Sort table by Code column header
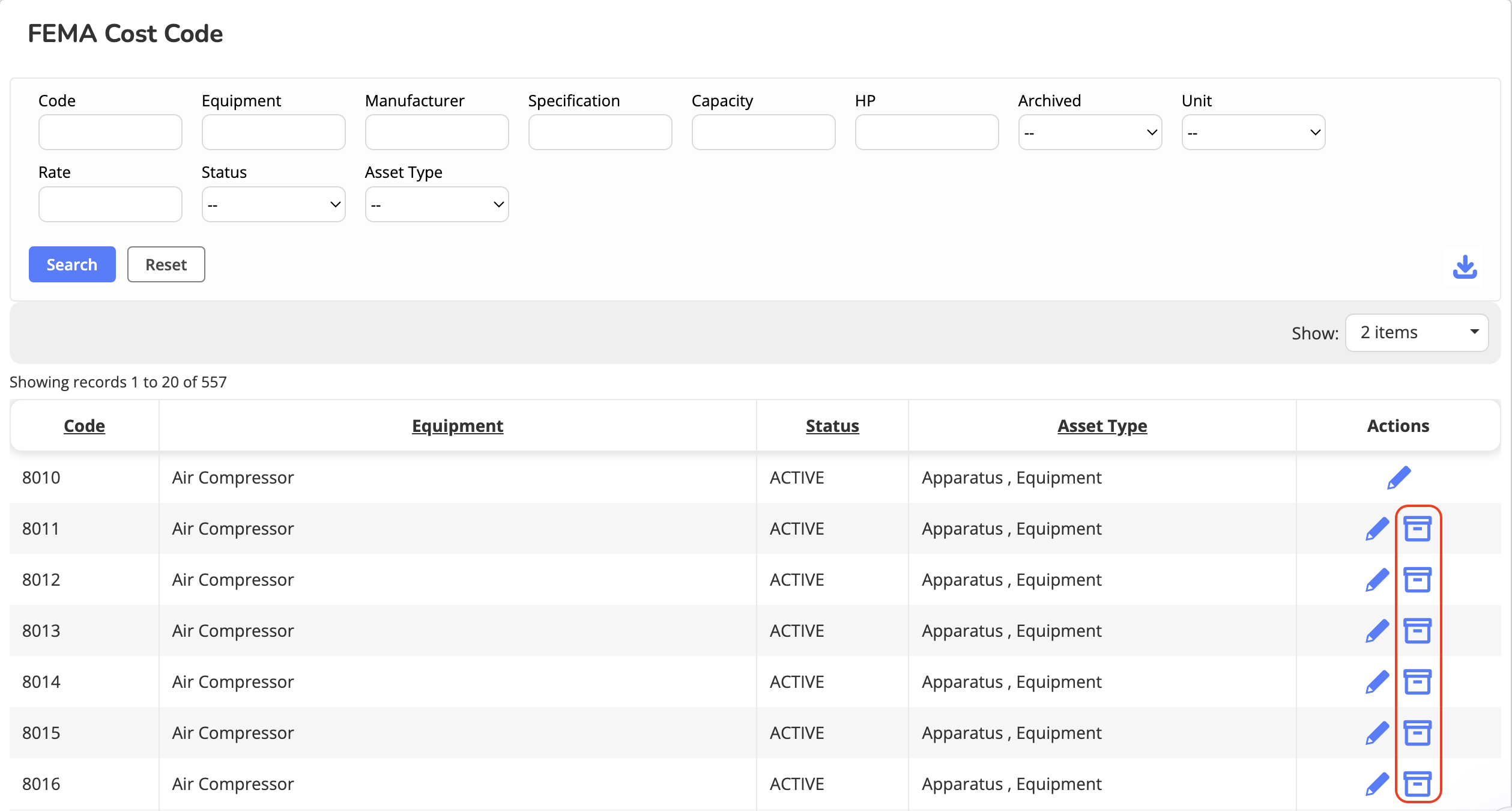The height and width of the screenshot is (811, 1512). point(84,426)
